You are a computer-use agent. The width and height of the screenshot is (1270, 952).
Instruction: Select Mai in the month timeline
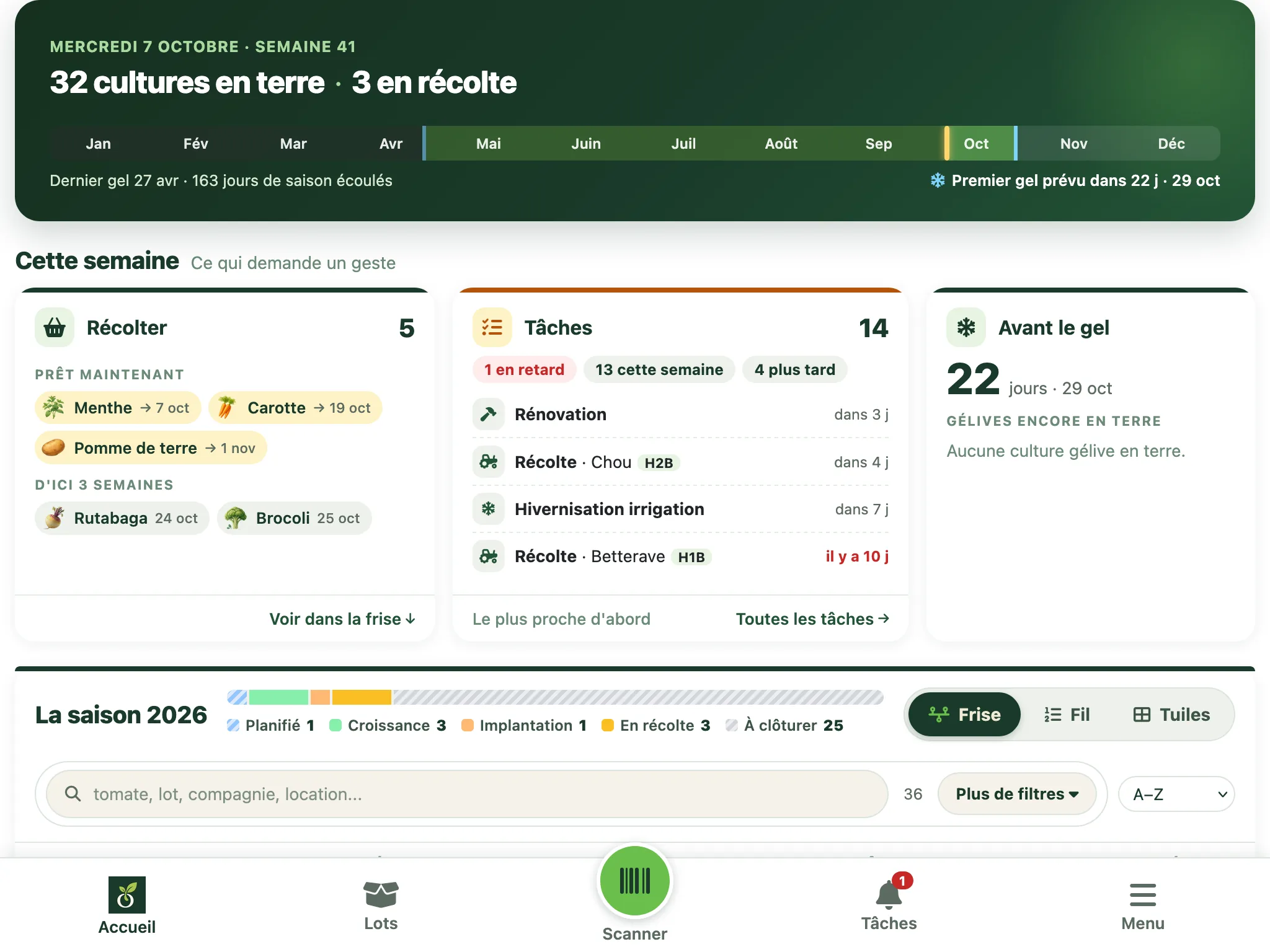point(488,144)
